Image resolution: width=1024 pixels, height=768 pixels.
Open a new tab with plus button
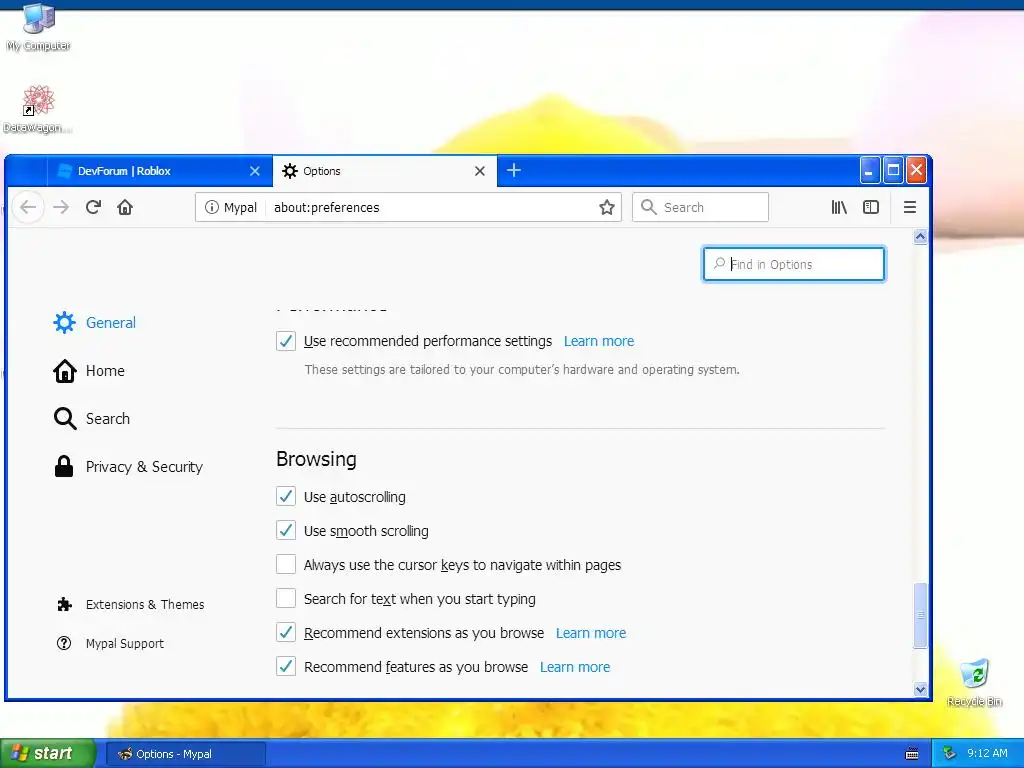pos(514,170)
